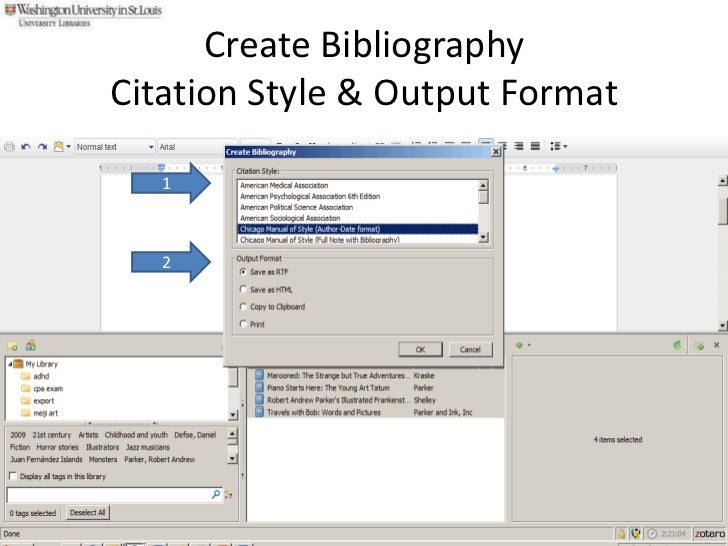Open the adhd collection
This screenshot has height=546, width=728.
point(41,376)
